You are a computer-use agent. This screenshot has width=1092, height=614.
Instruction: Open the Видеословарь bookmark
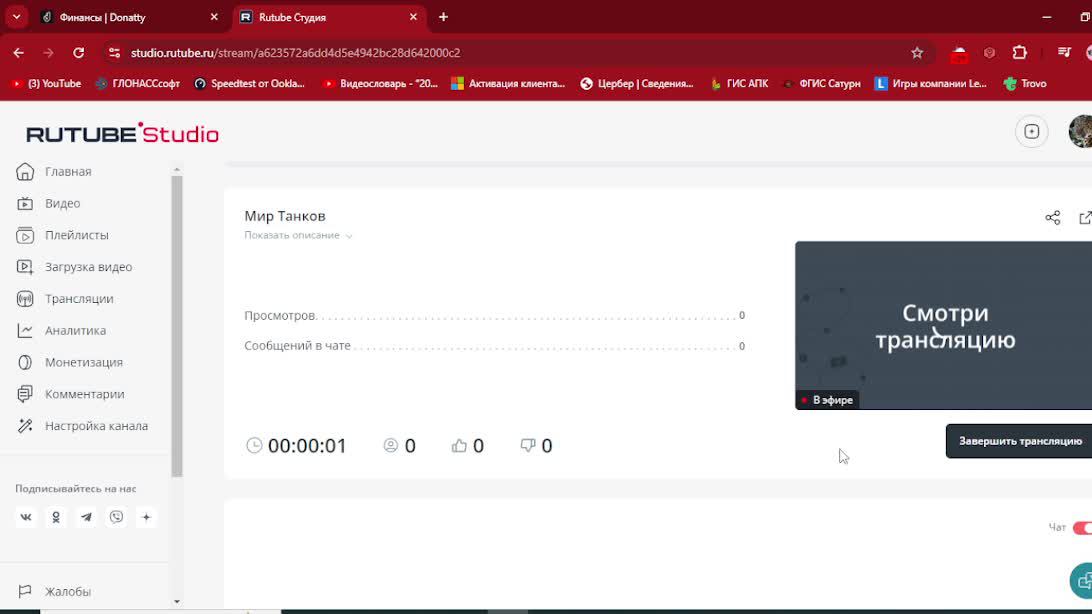click(x=380, y=84)
